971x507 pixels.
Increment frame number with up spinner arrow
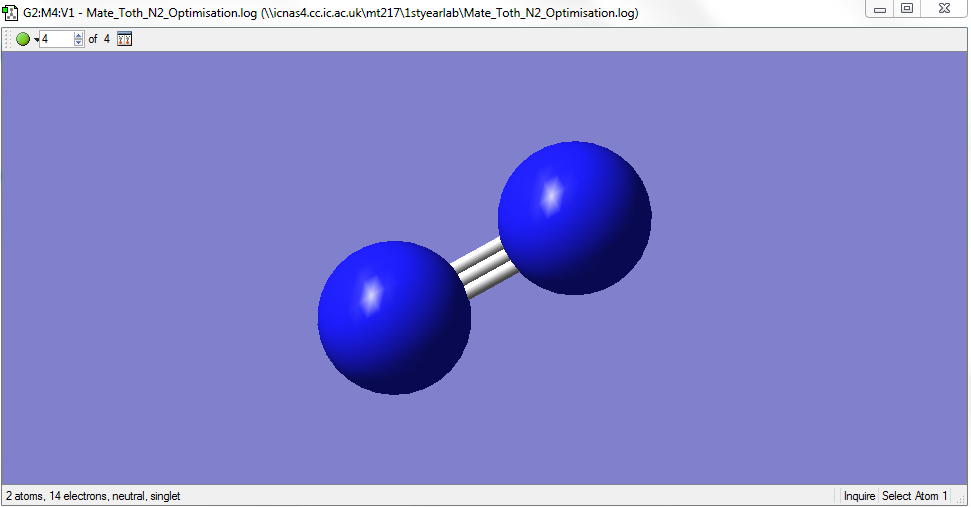(x=79, y=35)
